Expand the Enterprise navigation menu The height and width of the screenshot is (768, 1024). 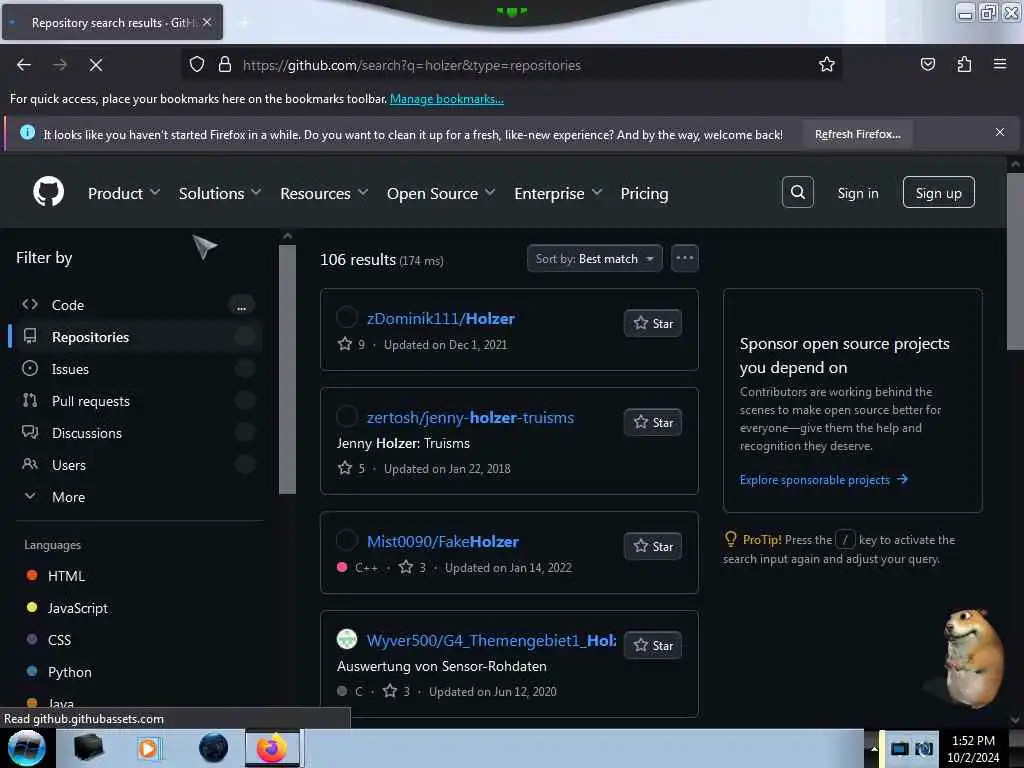tap(558, 193)
